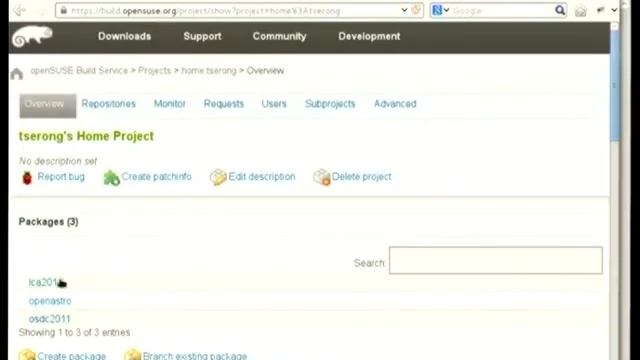Screen dimensions: 640x360
Task: Open the Downloads menu
Action: point(124,36)
